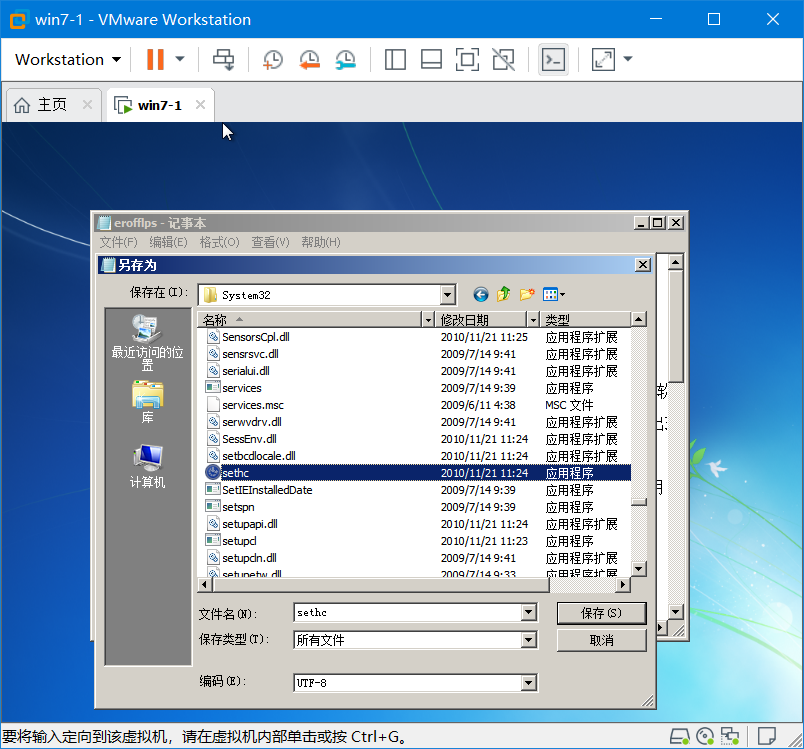Open the snapshot manager wrench icon
Screen dimensions: 804x749
[346, 59]
